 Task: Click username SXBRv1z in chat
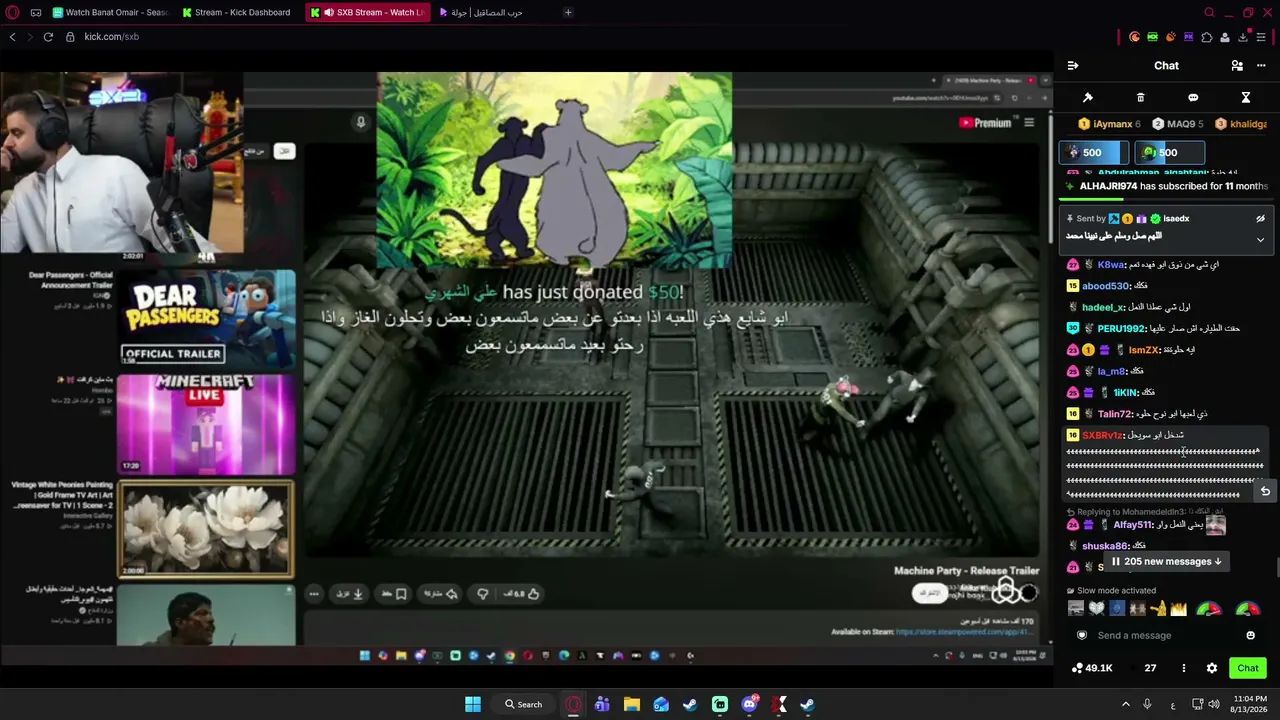point(1103,435)
